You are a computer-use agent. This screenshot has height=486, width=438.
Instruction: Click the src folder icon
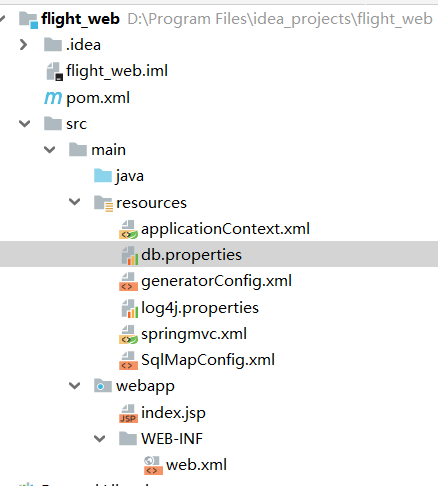pyautogui.click(x=53, y=124)
